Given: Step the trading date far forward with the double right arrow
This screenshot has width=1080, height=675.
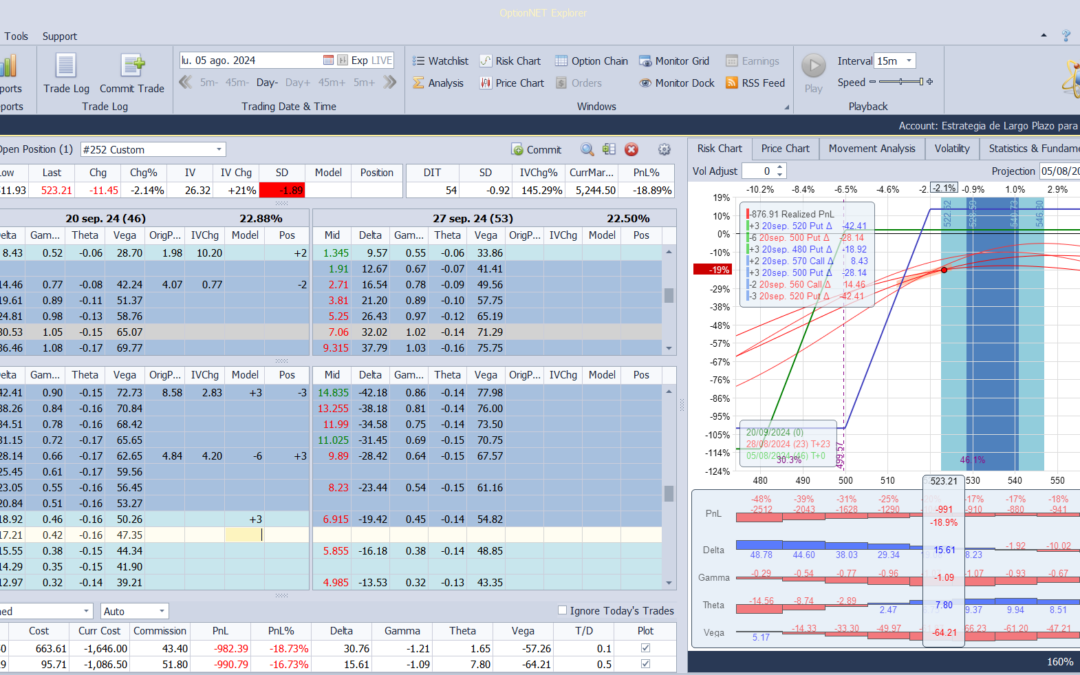Looking at the screenshot, I should (390, 83).
